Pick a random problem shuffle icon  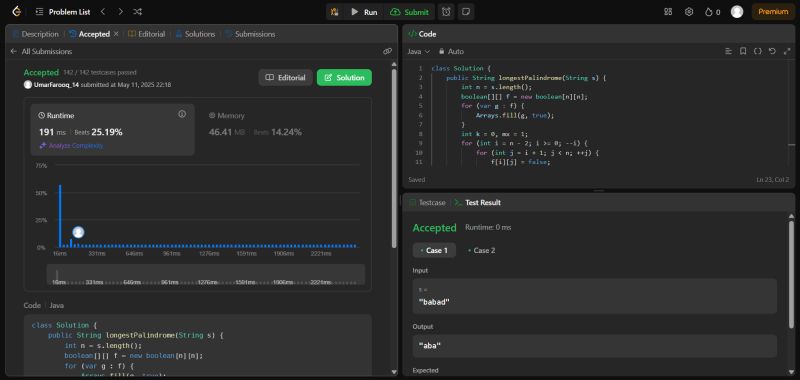click(x=138, y=11)
